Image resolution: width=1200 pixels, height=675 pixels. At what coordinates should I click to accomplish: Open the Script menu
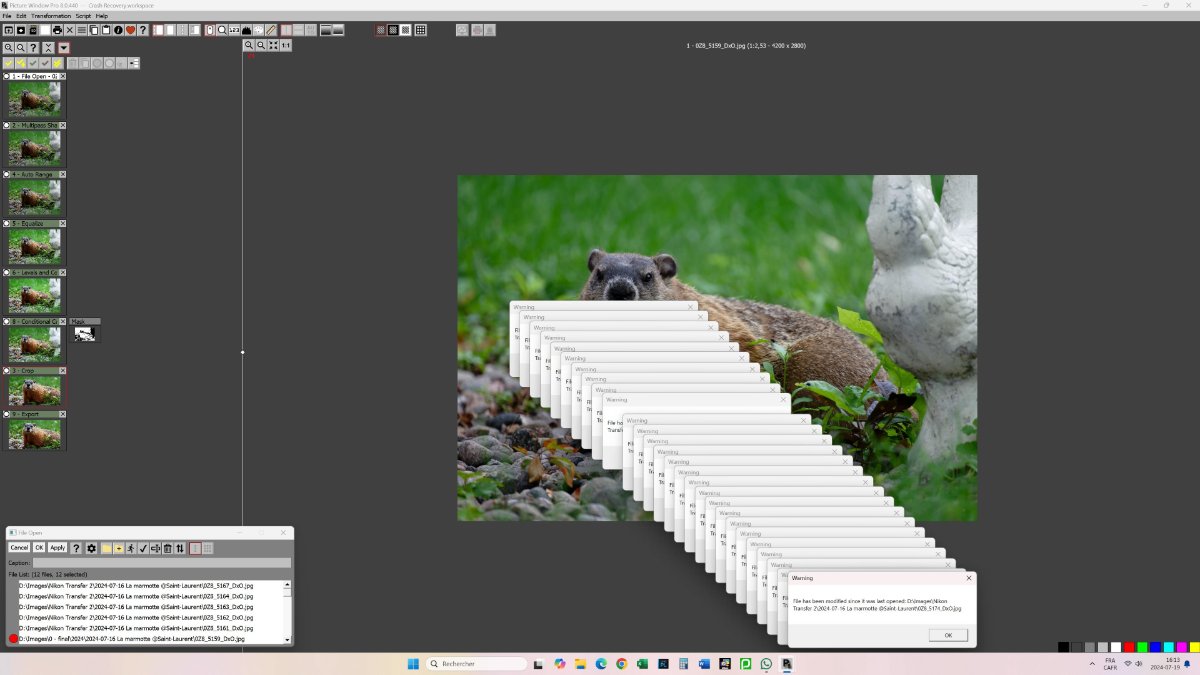tap(83, 16)
